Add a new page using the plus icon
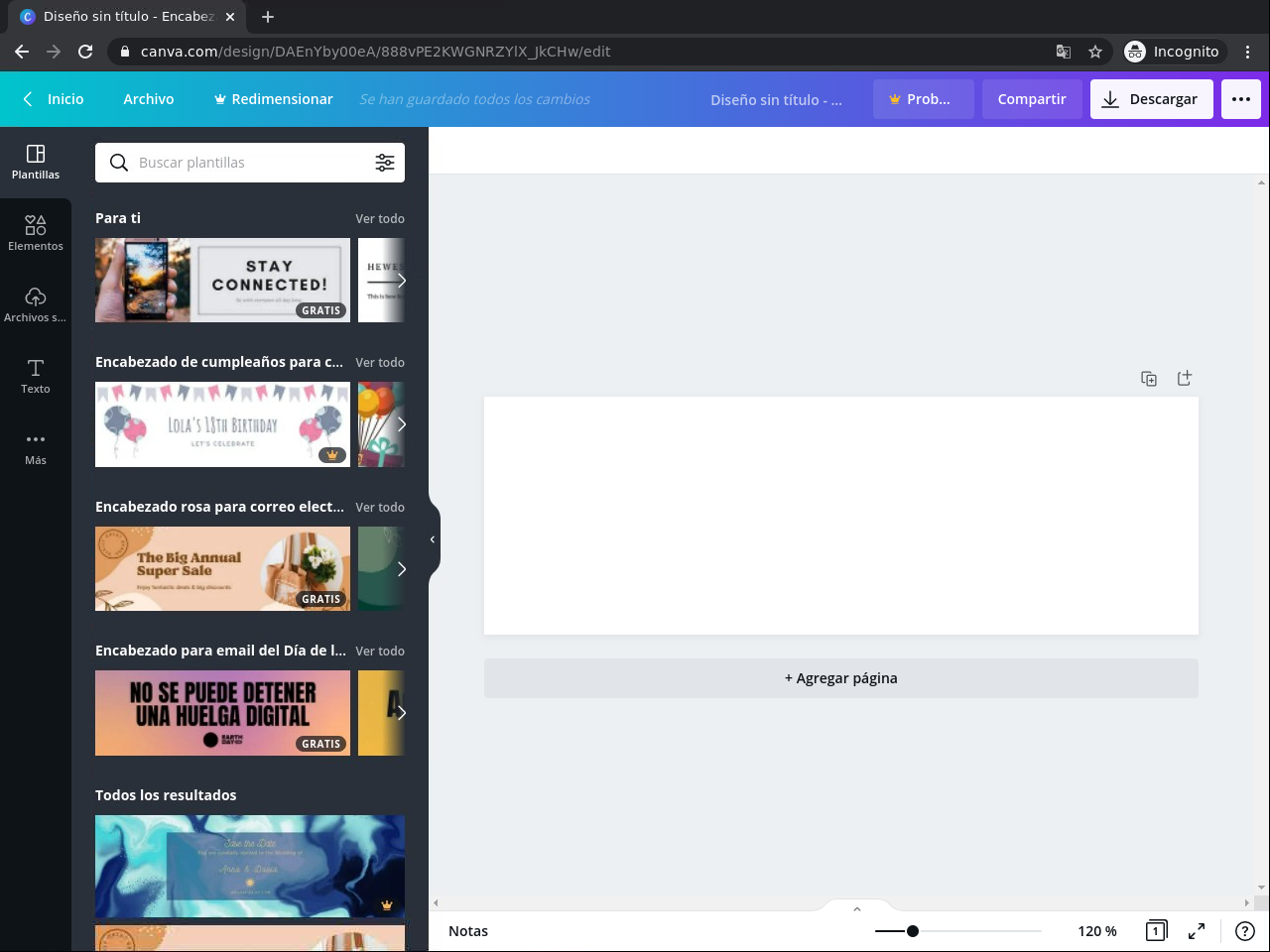1270x952 pixels. click(1185, 378)
